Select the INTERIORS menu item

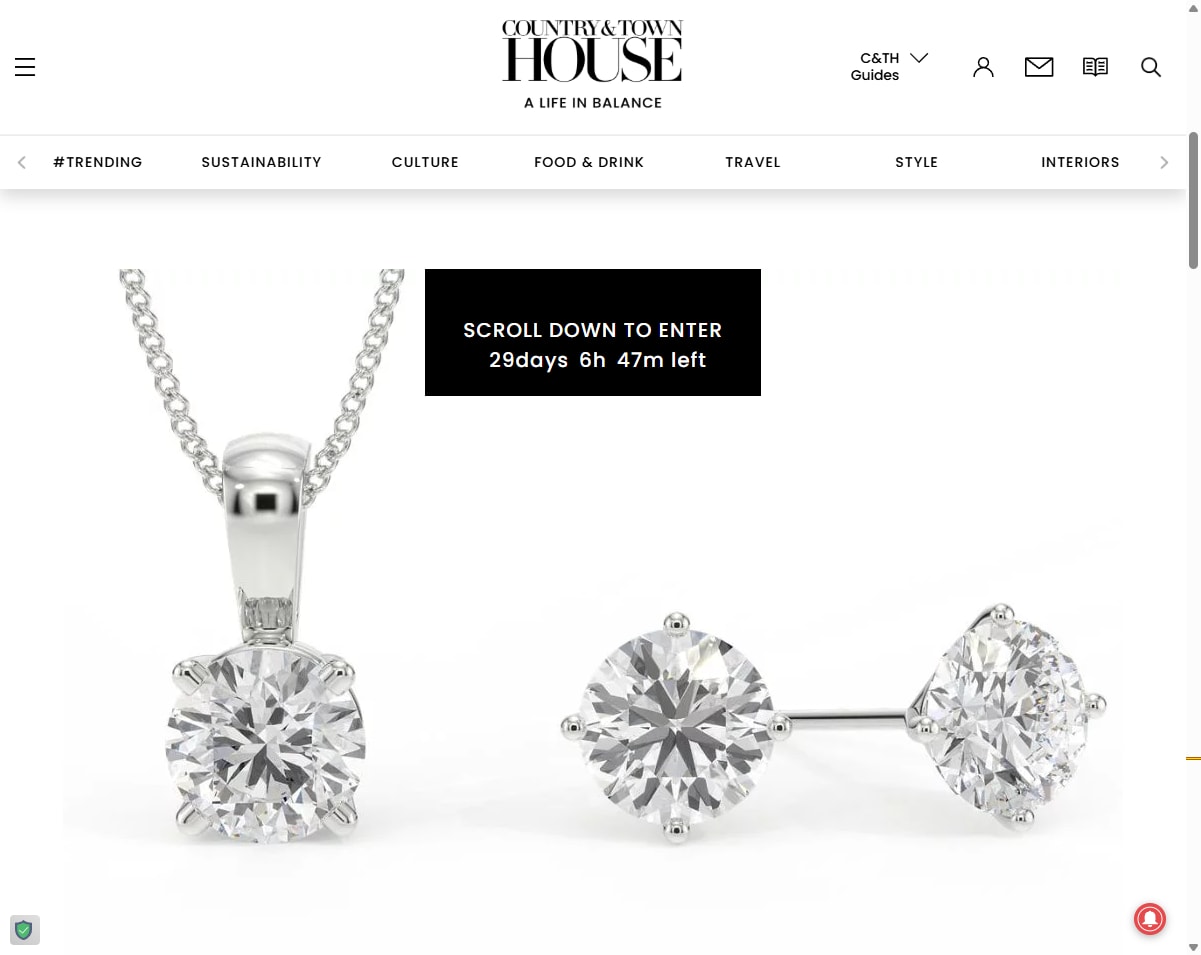pos(1080,162)
